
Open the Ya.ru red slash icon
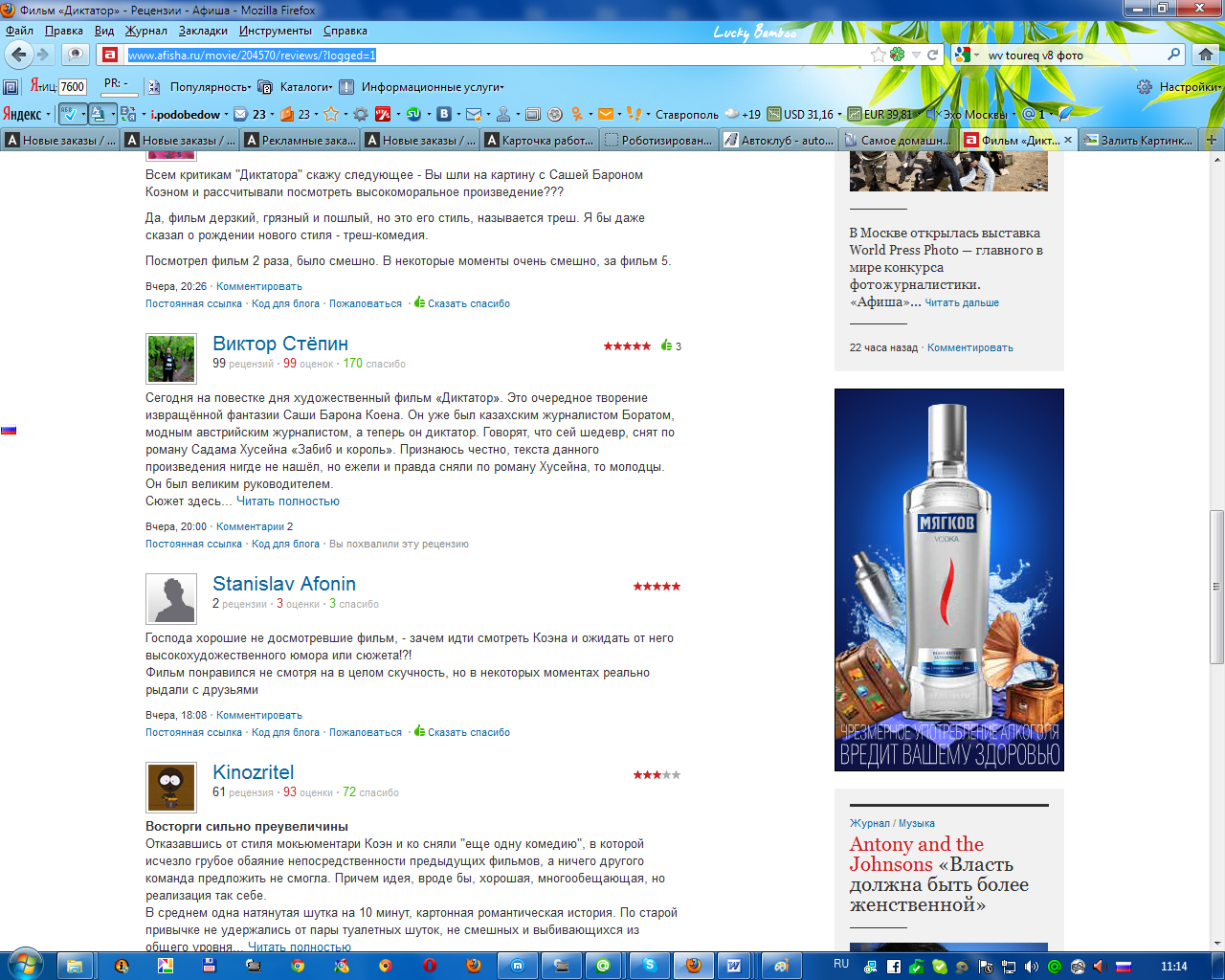tap(383, 114)
